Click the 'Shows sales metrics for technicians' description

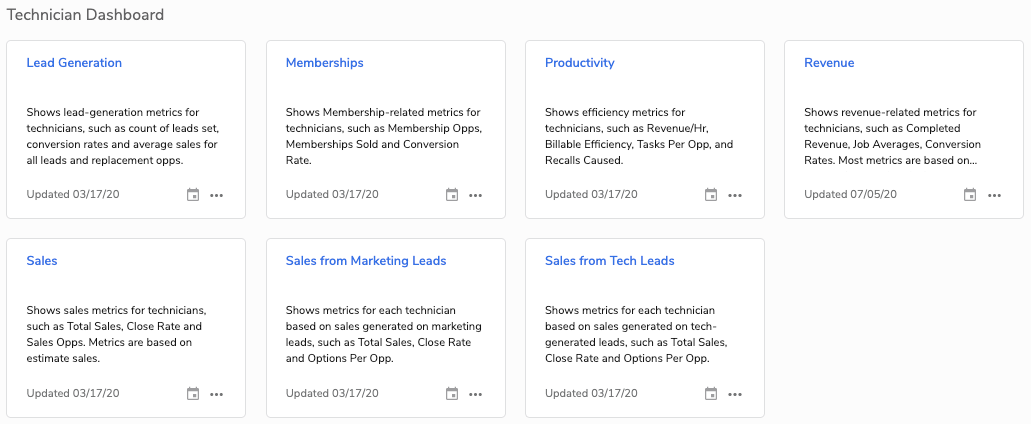click(116, 334)
